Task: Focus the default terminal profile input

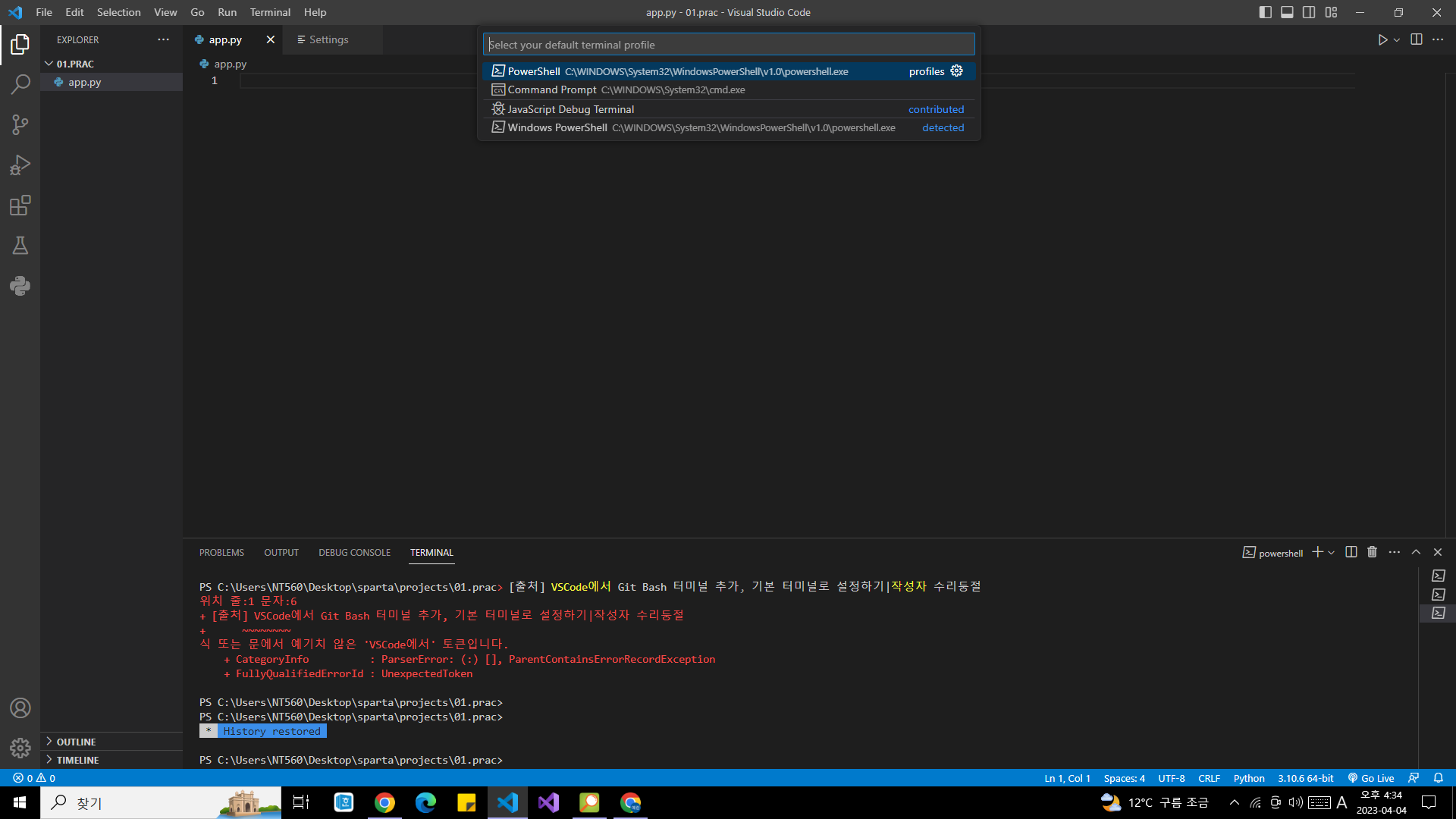Action: [x=729, y=44]
